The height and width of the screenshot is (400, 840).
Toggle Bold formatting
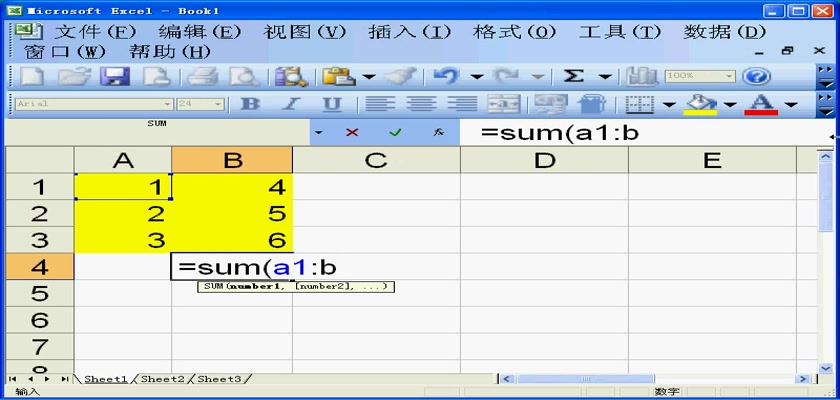tap(250, 104)
